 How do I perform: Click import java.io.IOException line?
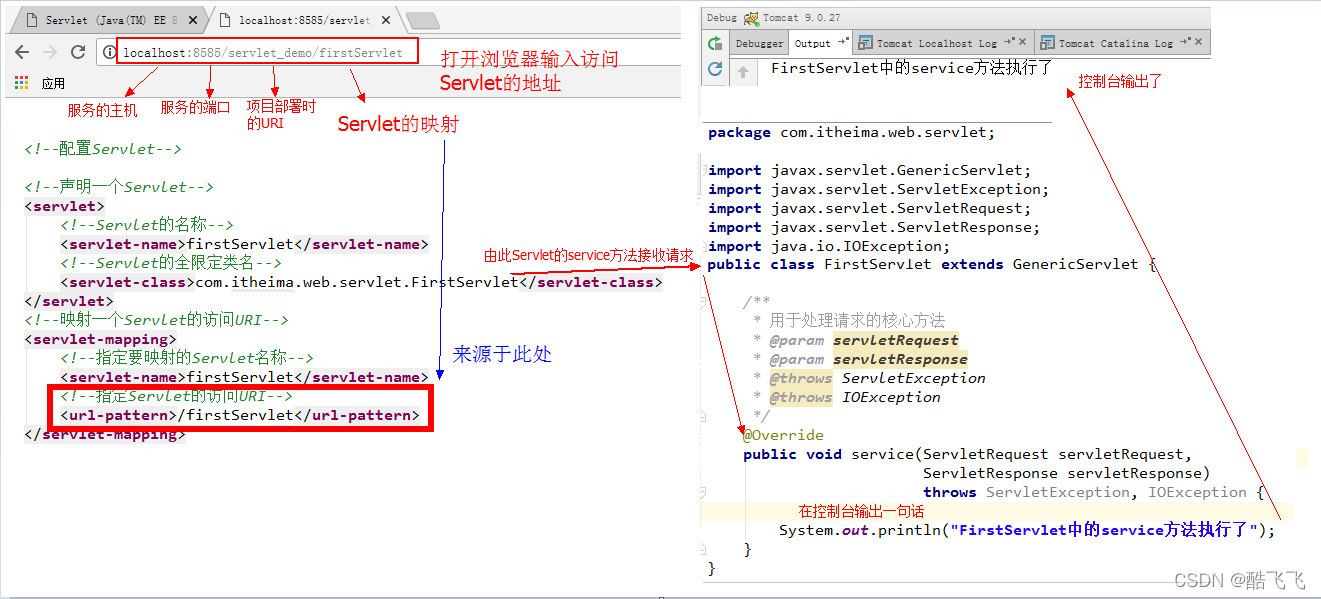pyautogui.click(x=829, y=246)
